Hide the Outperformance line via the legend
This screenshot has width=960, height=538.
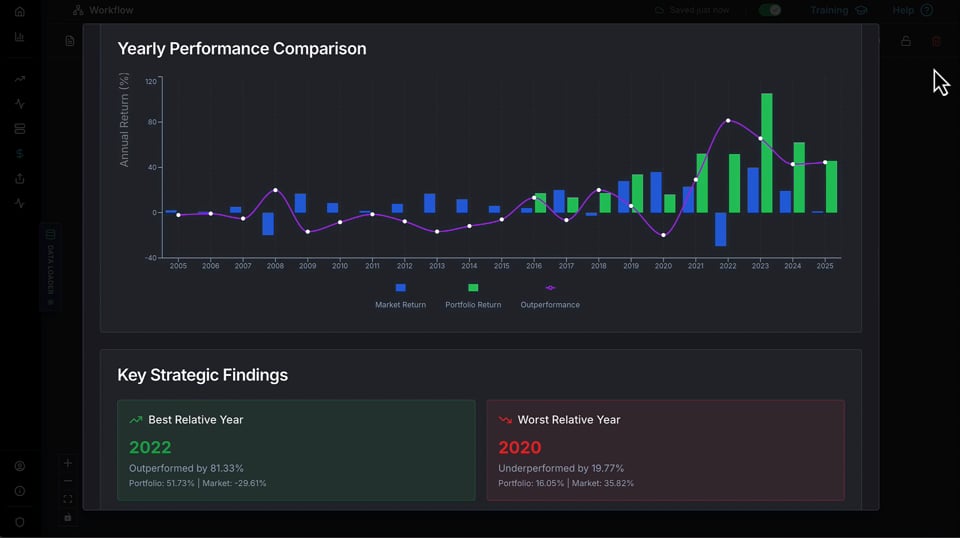pos(550,296)
